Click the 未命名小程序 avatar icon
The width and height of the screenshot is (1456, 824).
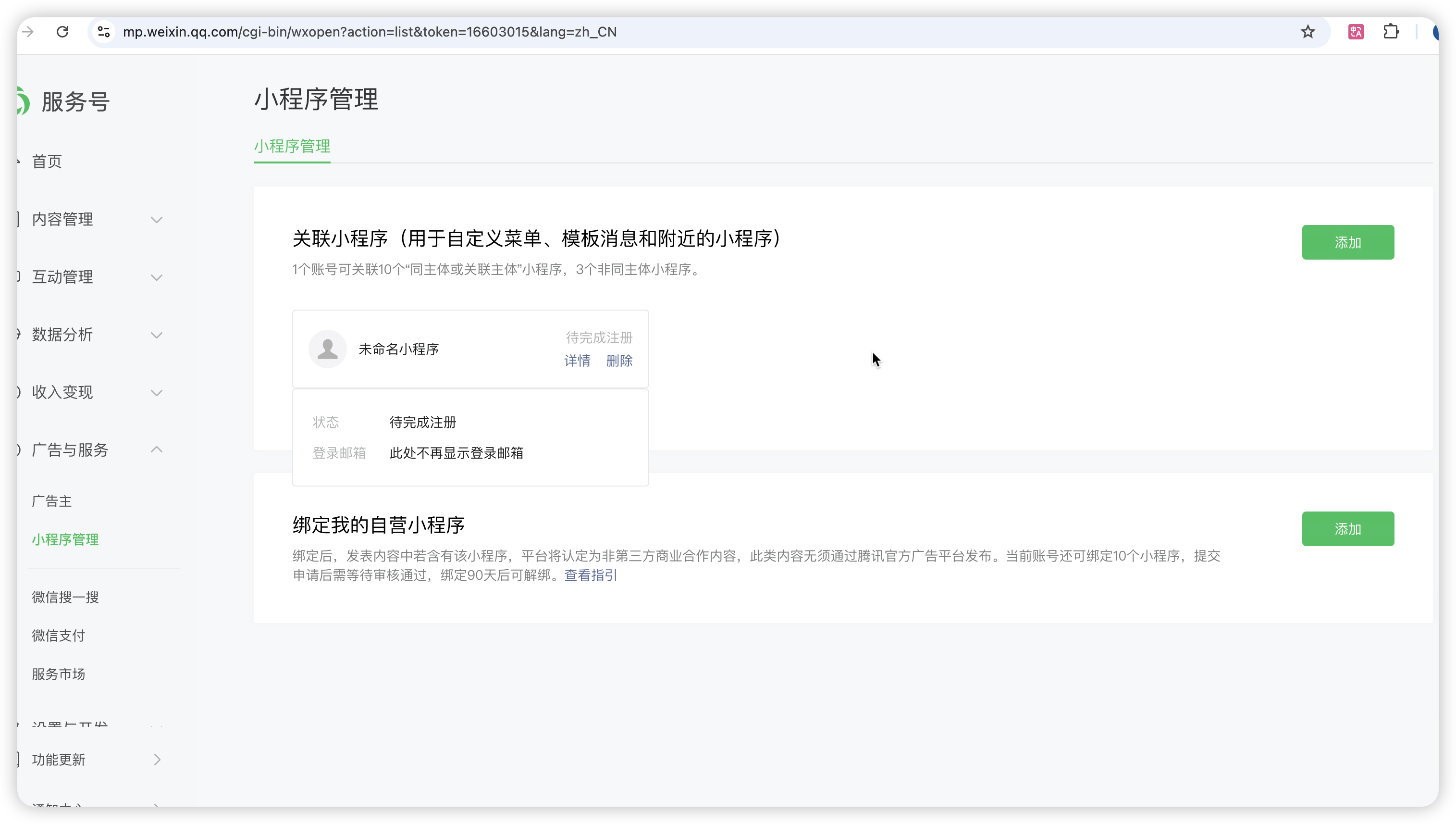[328, 349]
